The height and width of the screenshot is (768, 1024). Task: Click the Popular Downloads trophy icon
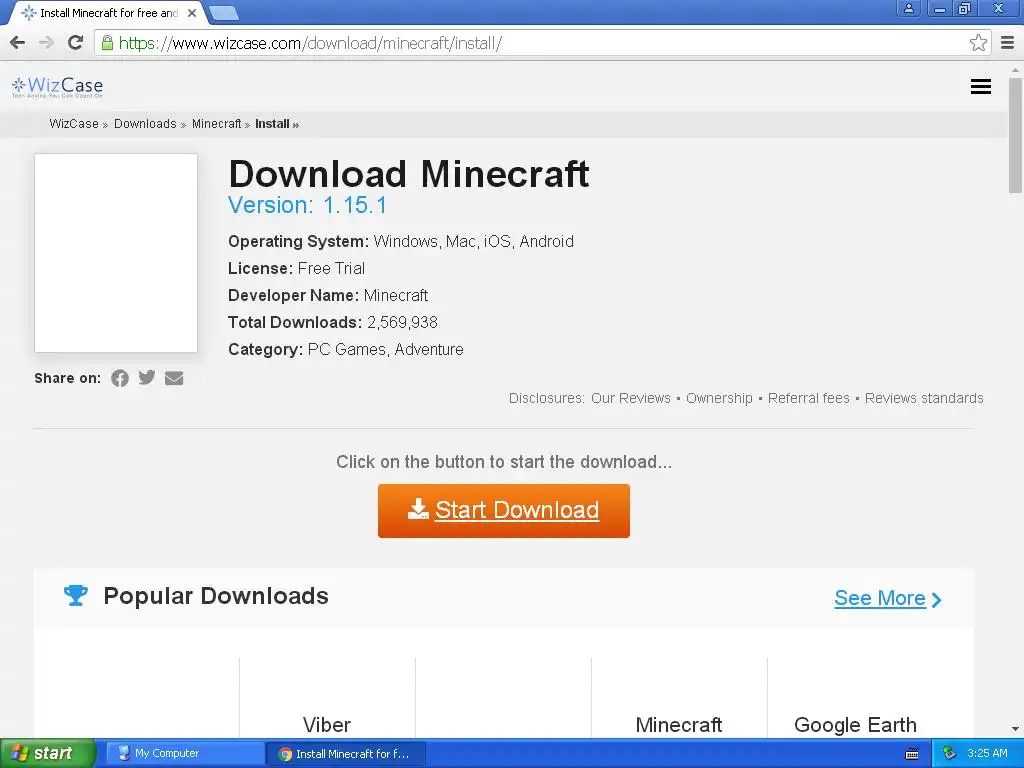[x=76, y=595]
